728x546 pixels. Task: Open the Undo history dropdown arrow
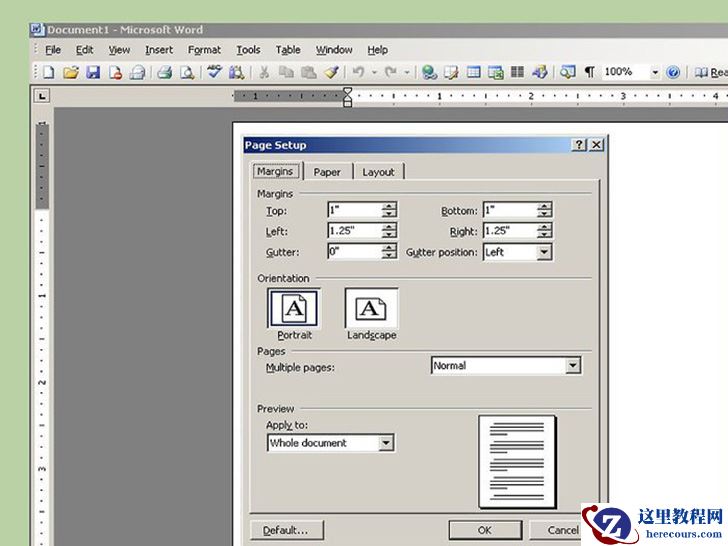pyautogui.click(x=374, y=72)
